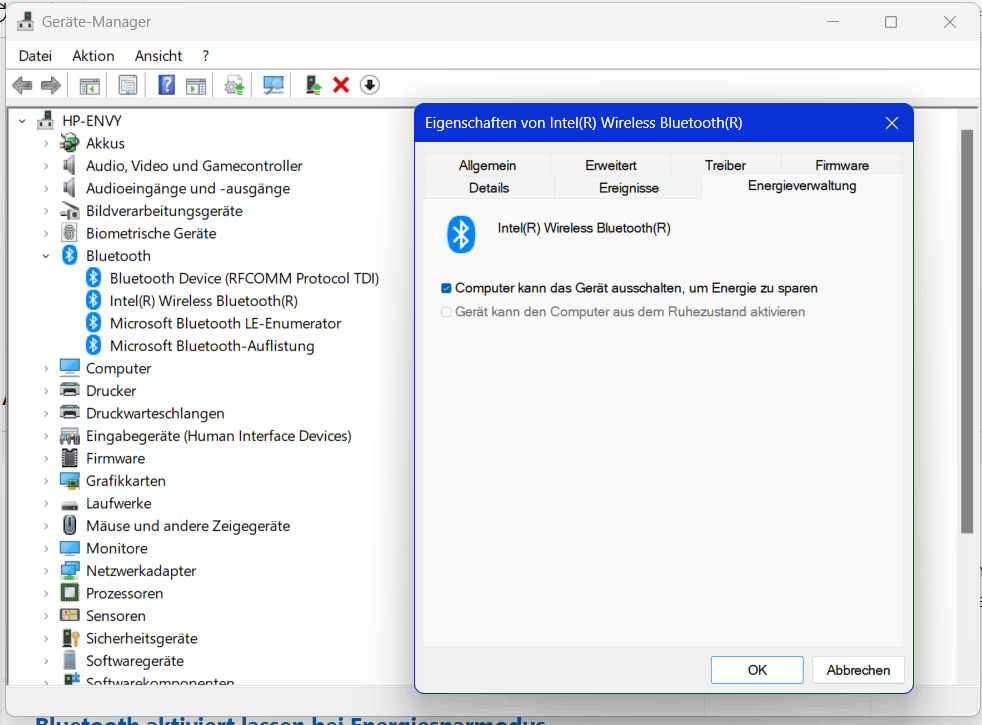
Task: Click the Abbrechen button
Action: pyautogui.click(x=858, y=670)
